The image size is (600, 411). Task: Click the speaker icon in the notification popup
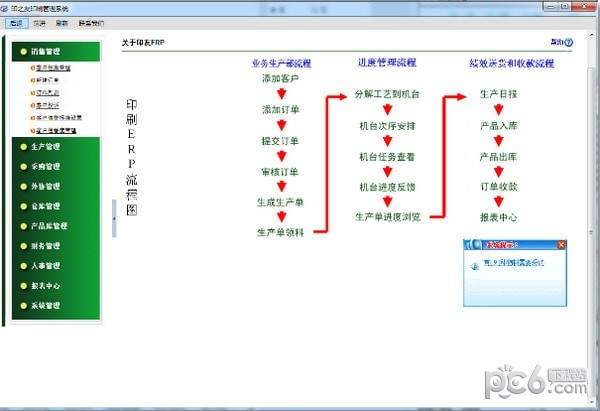[473, 265]
